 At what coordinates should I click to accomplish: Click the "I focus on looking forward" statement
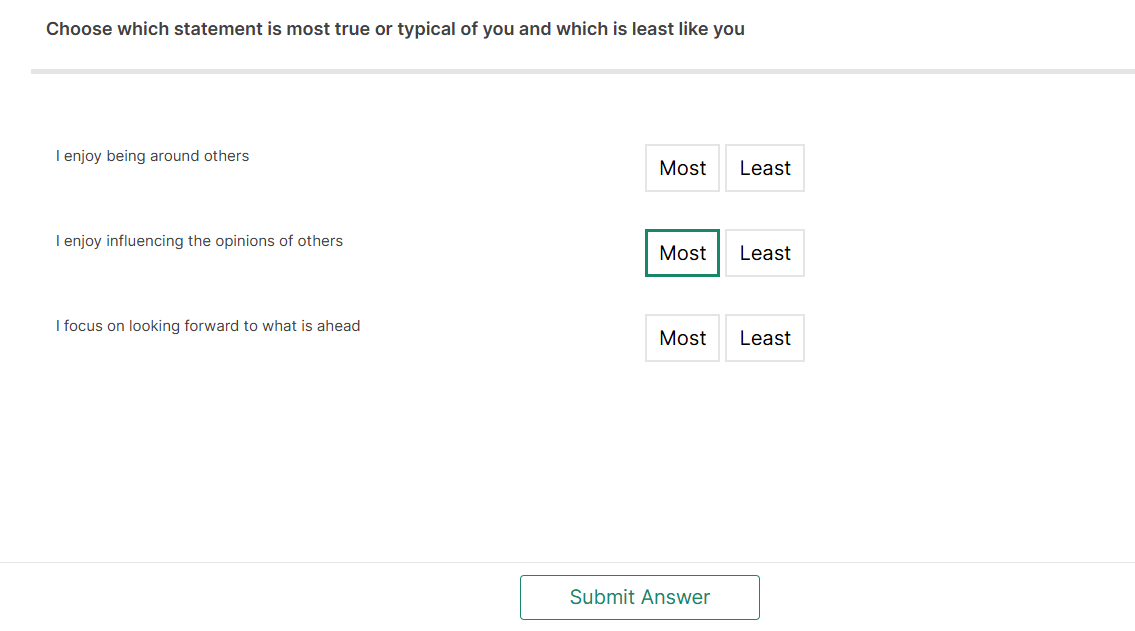point(208,326)
